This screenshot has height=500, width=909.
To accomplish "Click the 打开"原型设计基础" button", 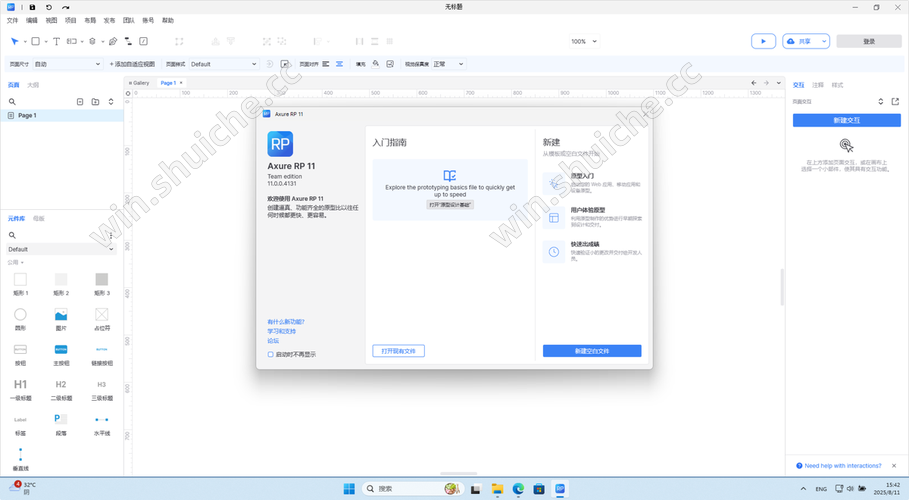I will 450,205.
